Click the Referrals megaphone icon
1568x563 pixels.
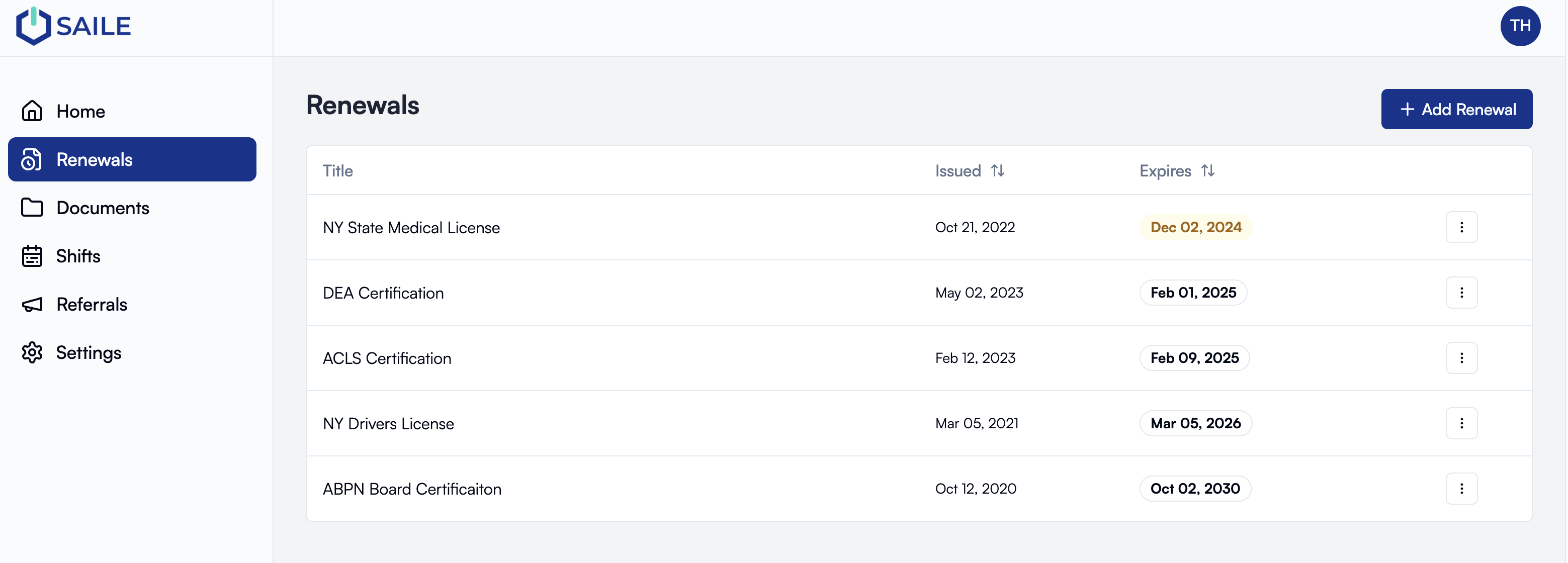point(32,304)
